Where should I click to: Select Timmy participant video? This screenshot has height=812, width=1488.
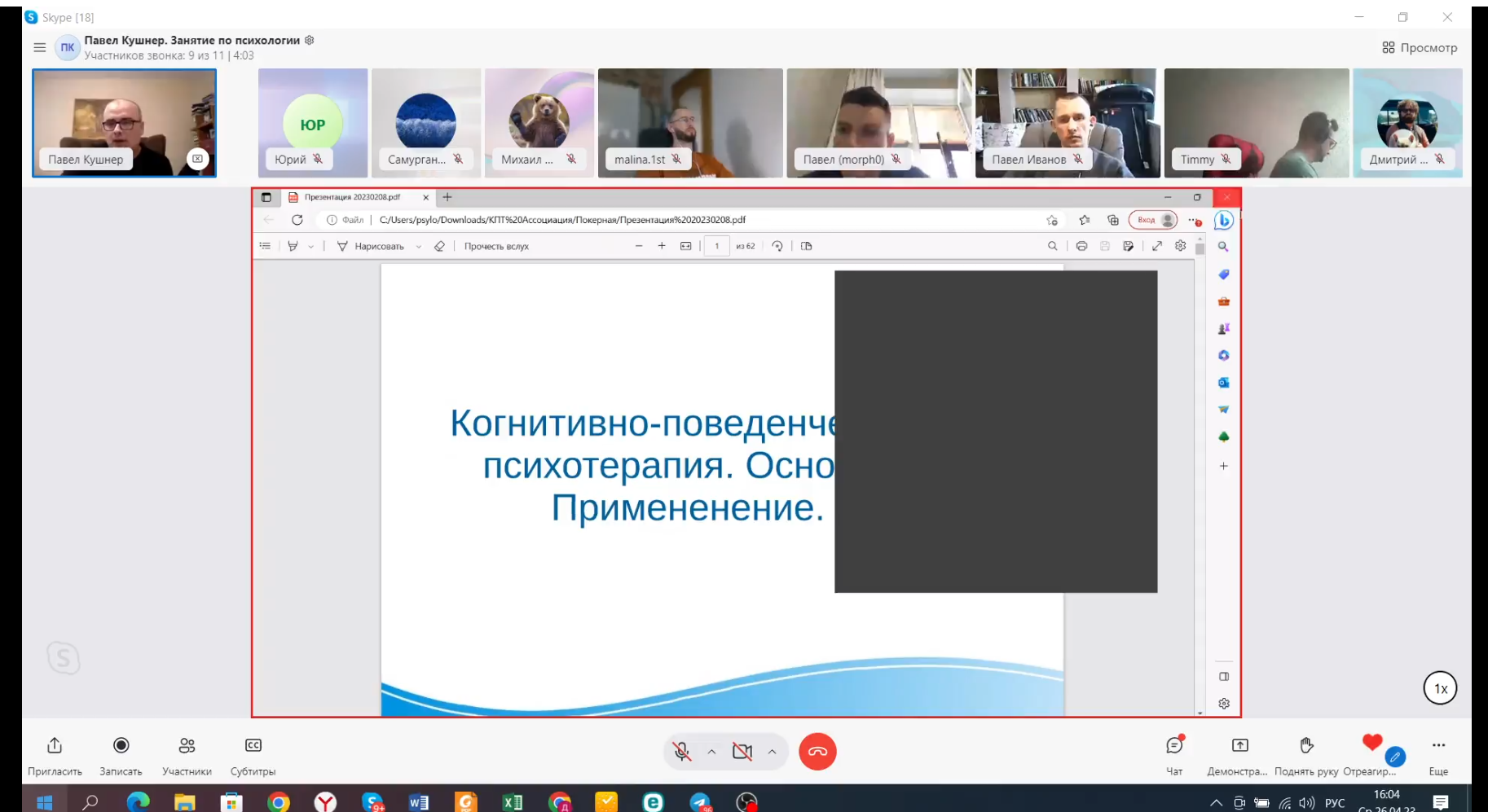coord(1257,123)
